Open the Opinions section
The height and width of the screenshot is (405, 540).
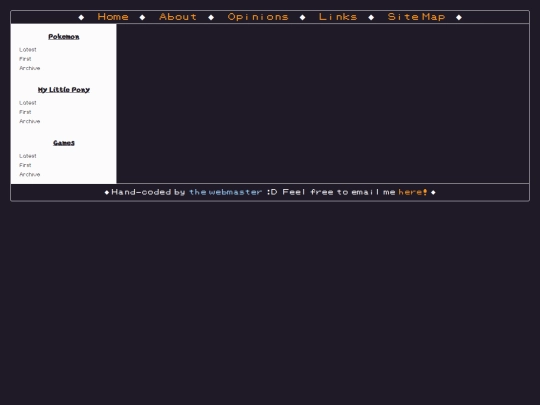pyautogui.click(x=258, y=17)
